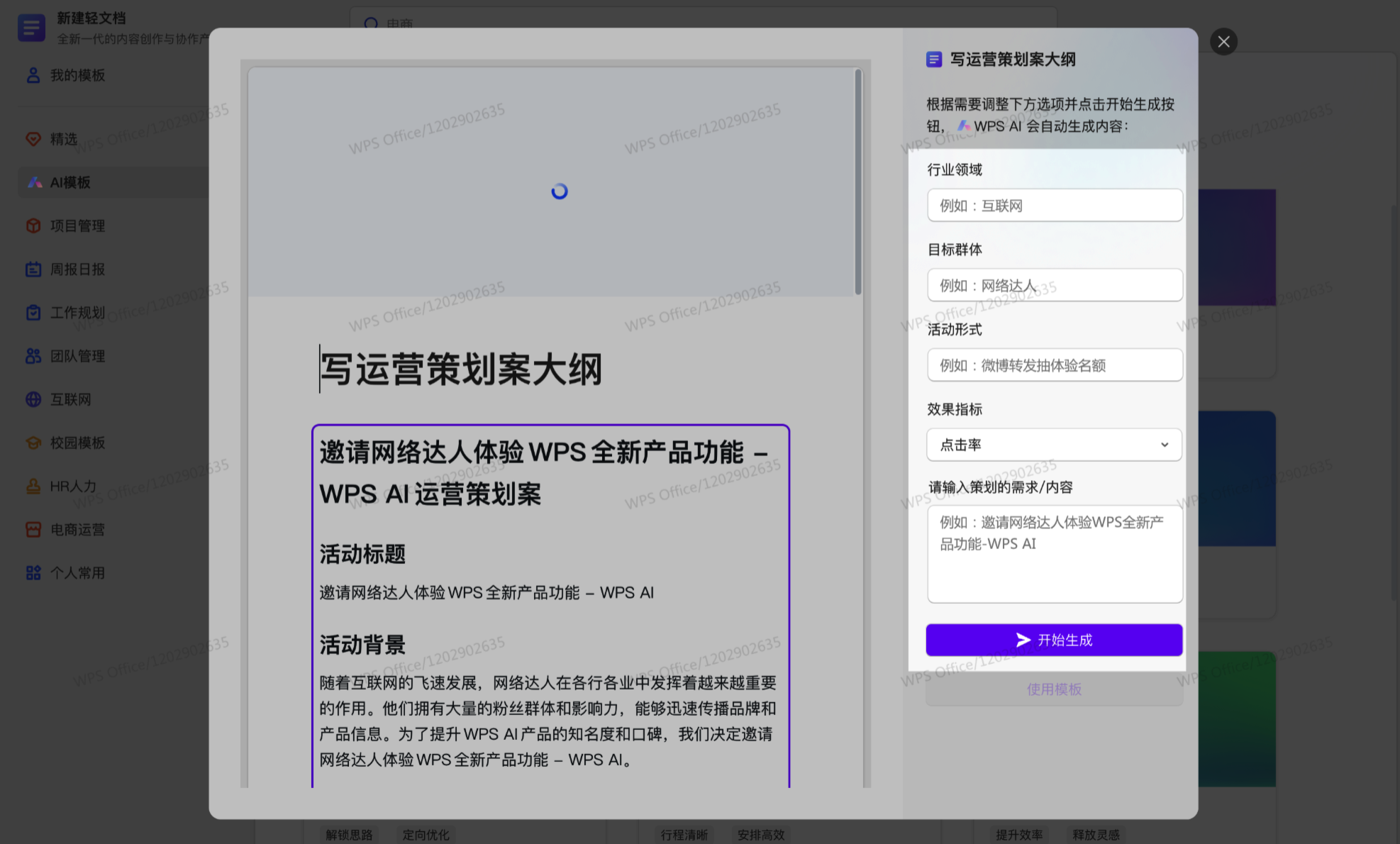
Task: Click the 互联网 globe icon
Action: (33, 399)
